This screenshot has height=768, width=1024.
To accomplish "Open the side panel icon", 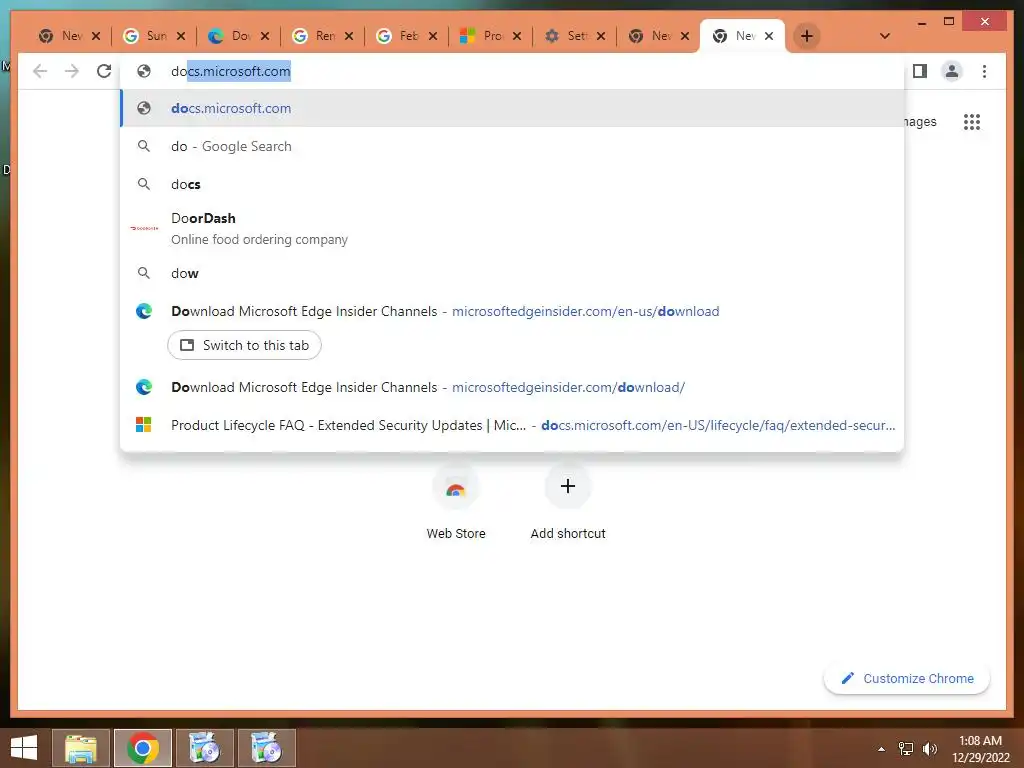I will pos(920,71).
